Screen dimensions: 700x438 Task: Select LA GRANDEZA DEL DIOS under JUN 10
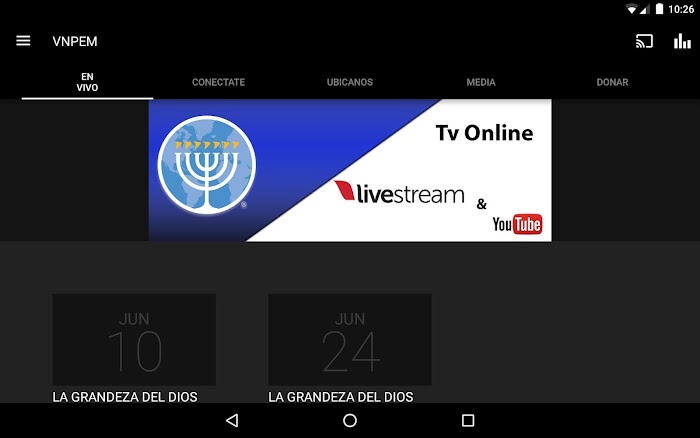[x=125, y=397]
